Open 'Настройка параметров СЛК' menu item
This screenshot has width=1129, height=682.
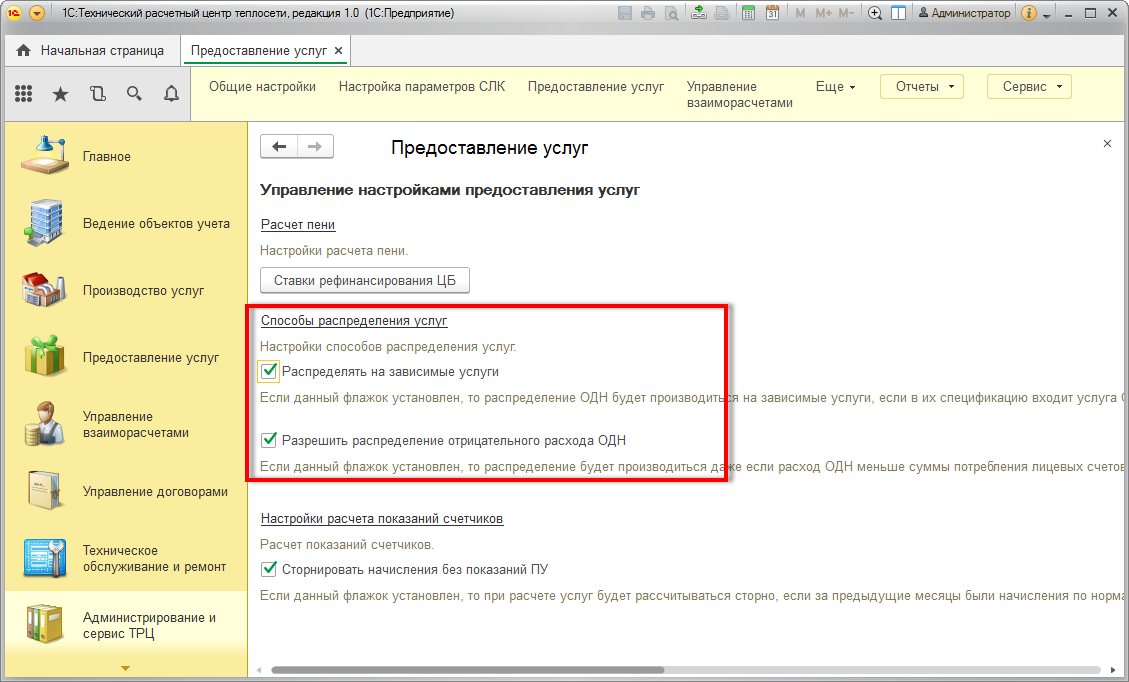(x=422, y=87)
